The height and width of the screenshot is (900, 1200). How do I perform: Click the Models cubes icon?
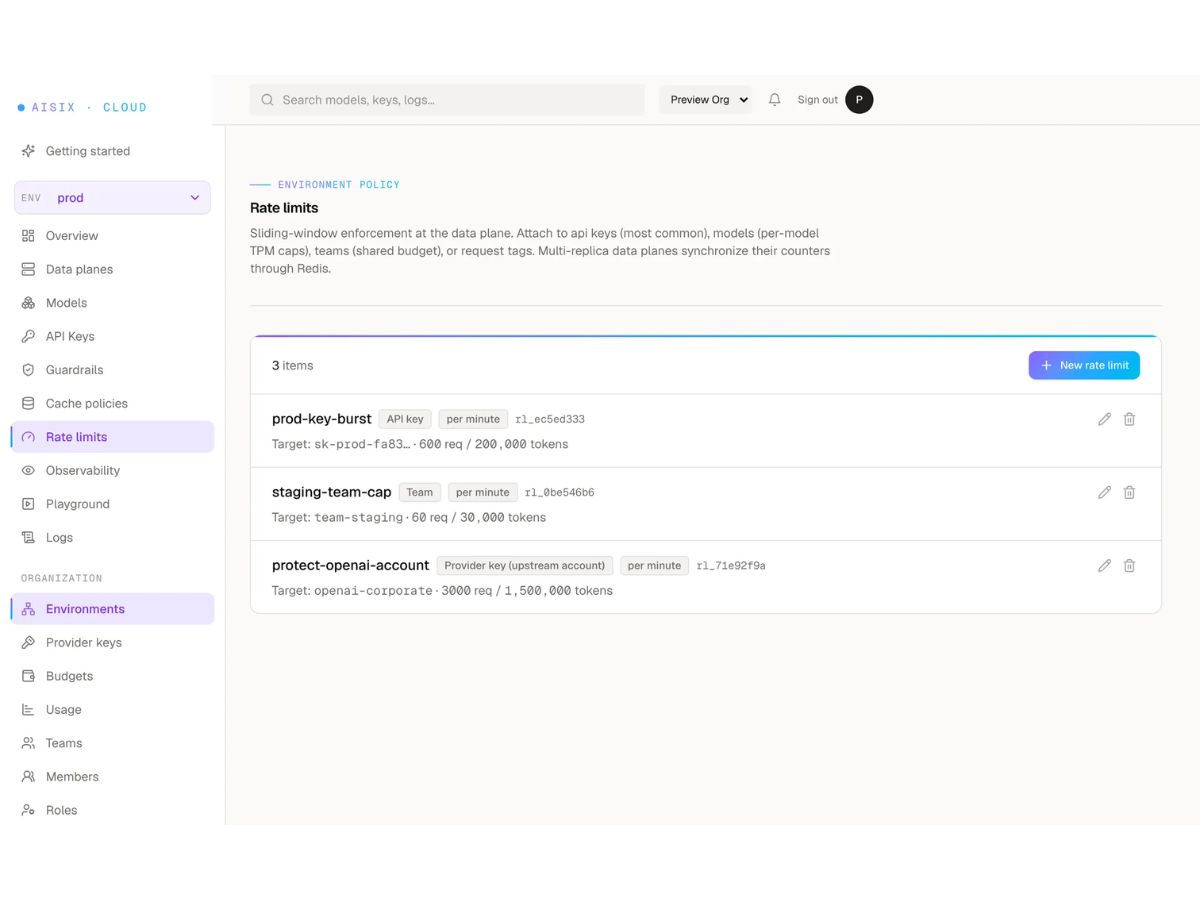(28, 303)
